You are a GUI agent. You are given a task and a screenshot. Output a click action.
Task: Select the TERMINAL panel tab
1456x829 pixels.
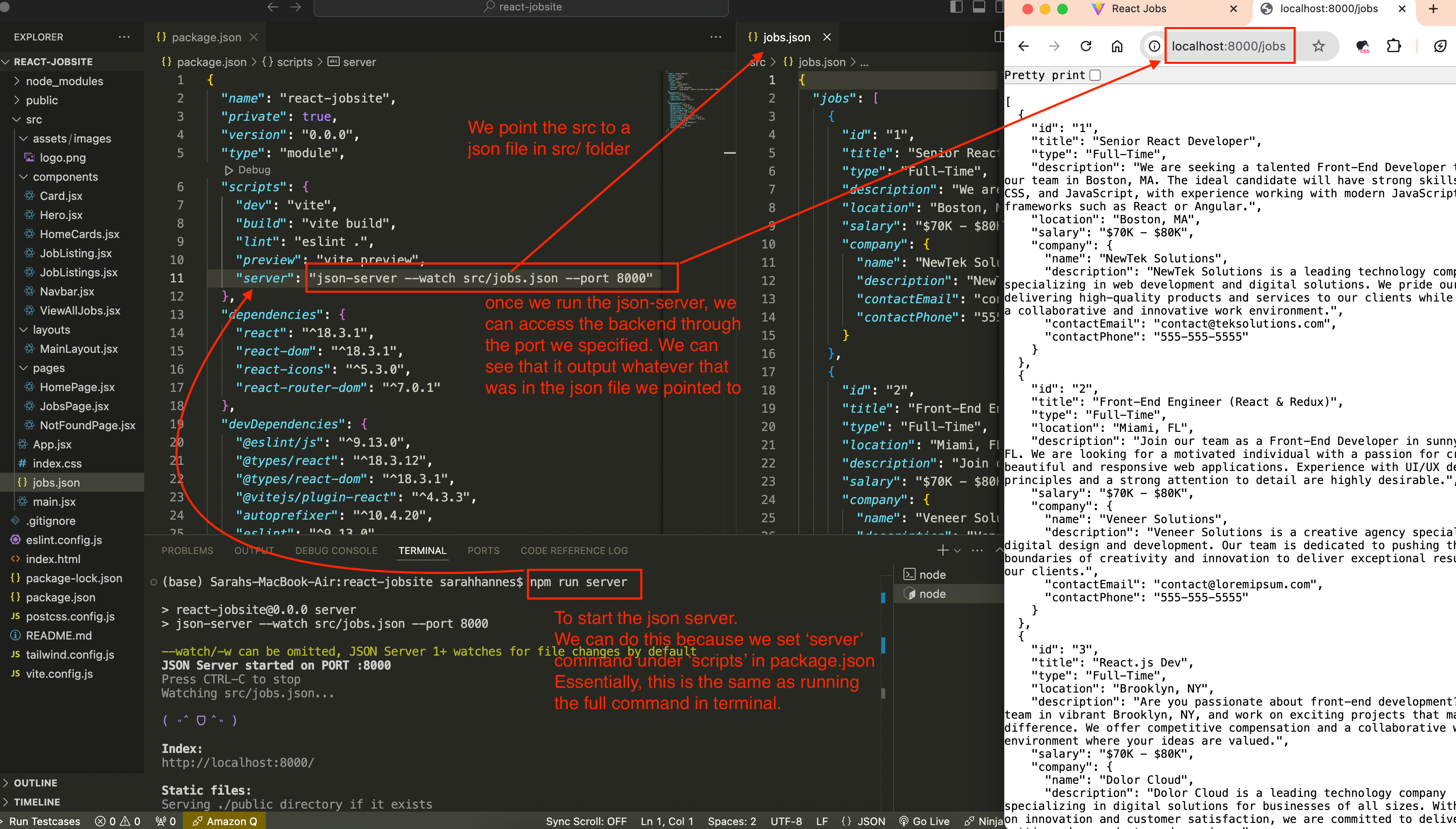(422, 550)
